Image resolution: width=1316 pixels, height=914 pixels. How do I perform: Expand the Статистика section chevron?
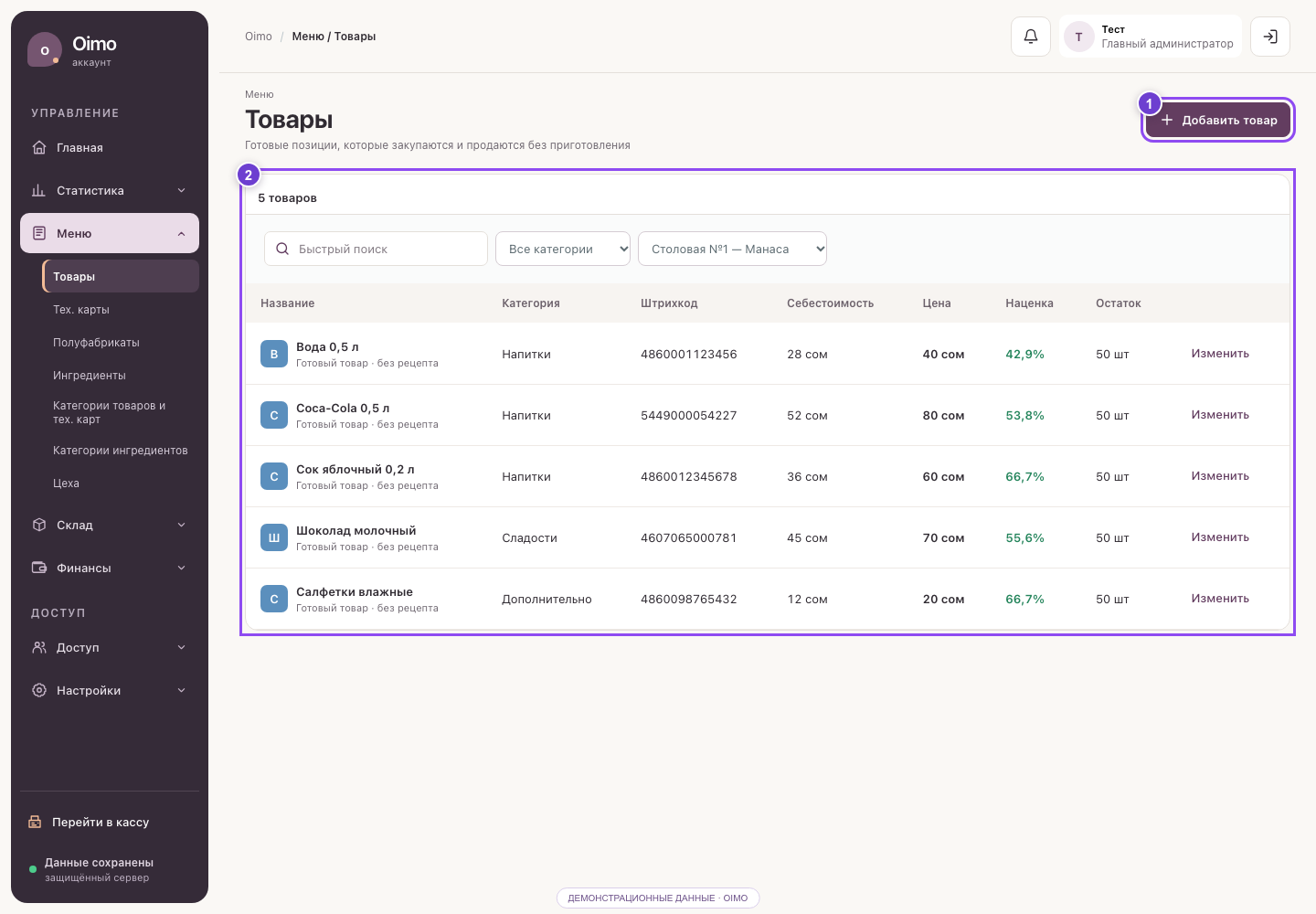tap(181, 190)
